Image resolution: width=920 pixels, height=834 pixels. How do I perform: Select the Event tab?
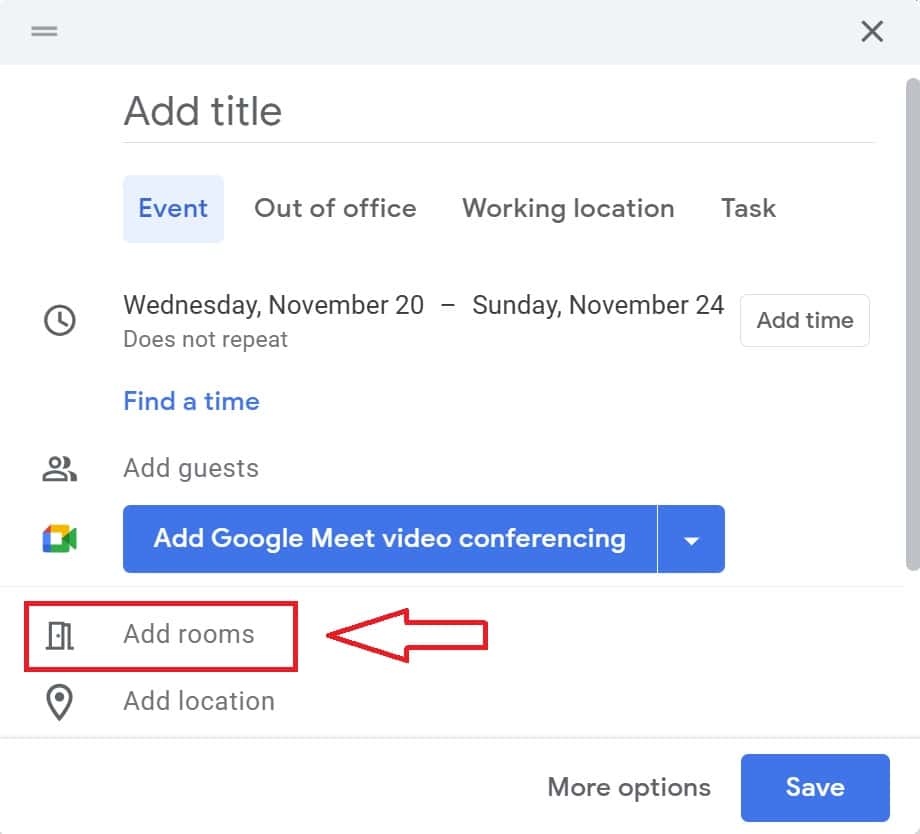pyautogui.click(x=173, y=208)
